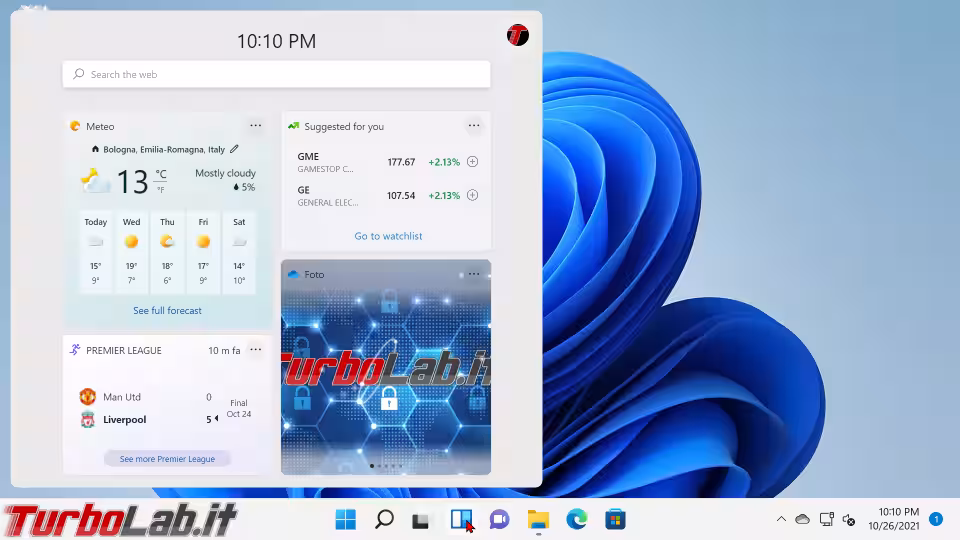Add GE stock to watchlist
This screenshot has height=540, width=960.
click(x=472, y=195)
